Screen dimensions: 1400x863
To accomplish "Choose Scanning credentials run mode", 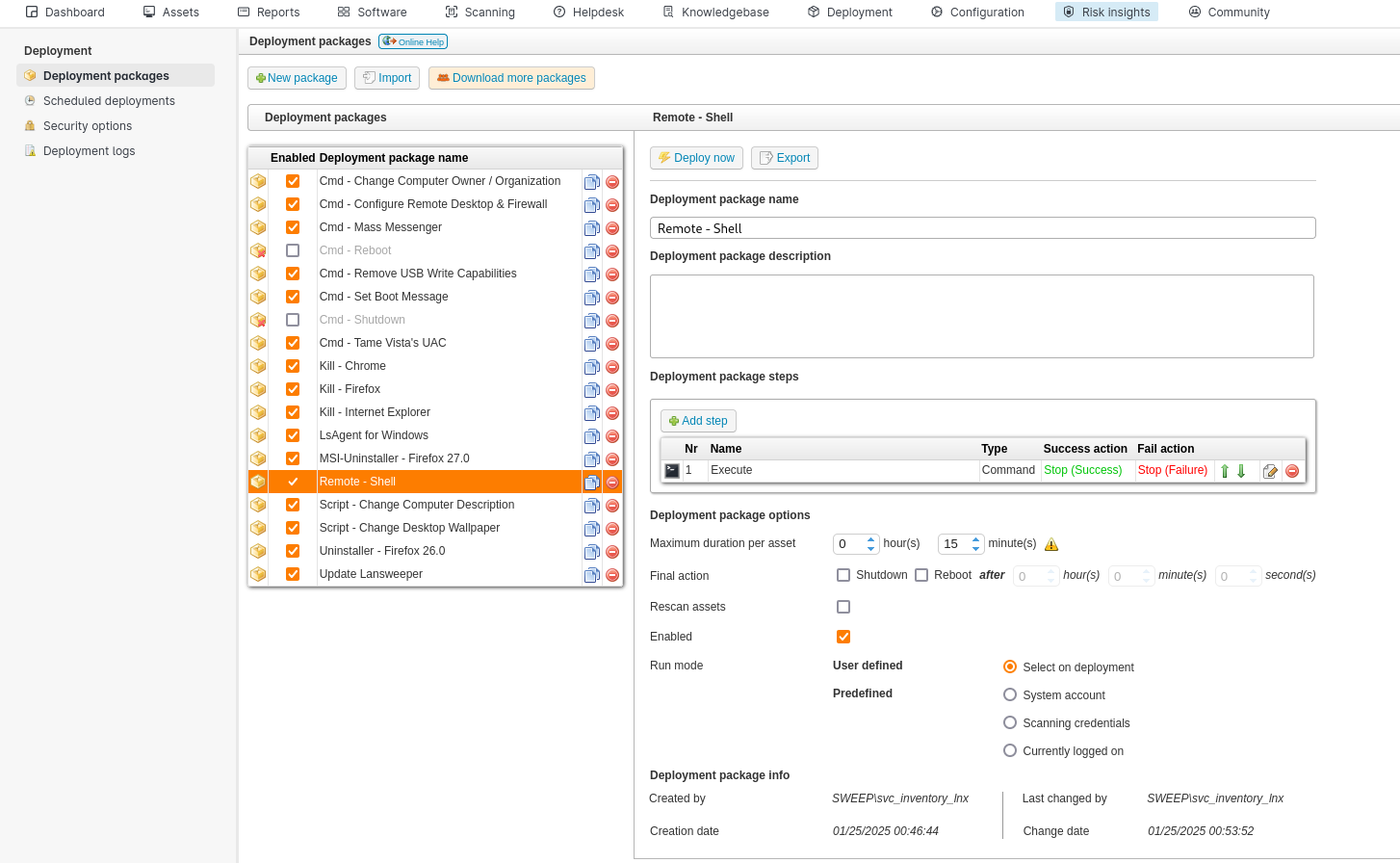I will click(x=1010, y=722).
